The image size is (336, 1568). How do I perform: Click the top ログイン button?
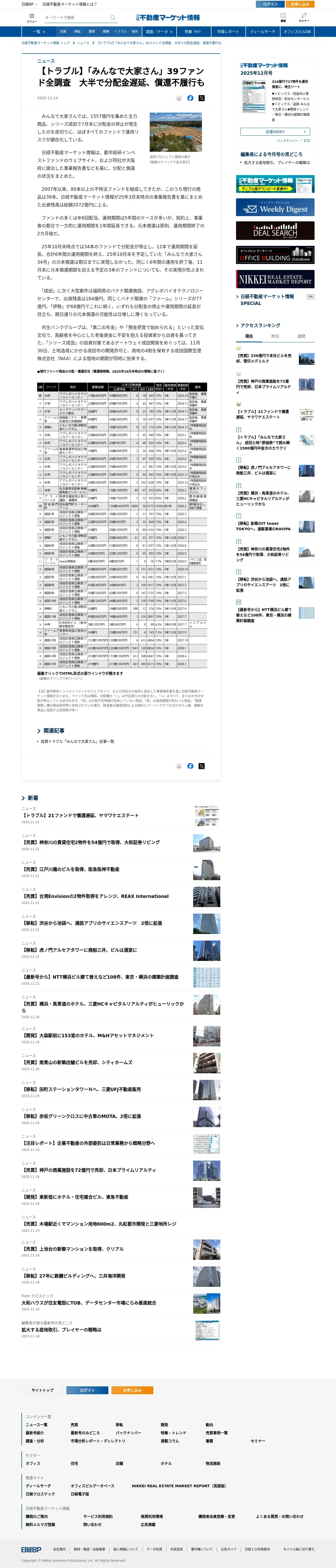(x=270, y=4)
